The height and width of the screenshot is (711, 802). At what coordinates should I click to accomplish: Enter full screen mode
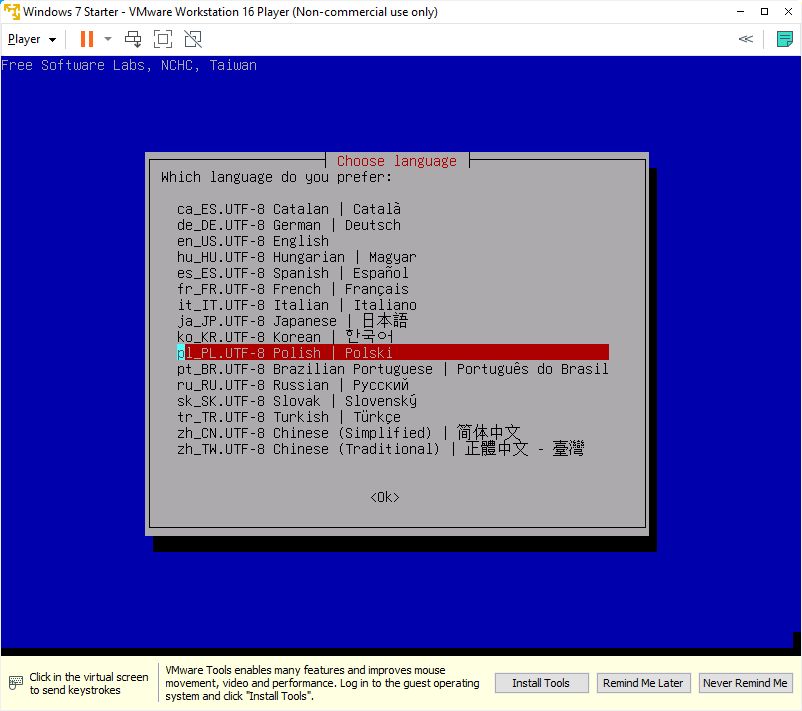163,39
